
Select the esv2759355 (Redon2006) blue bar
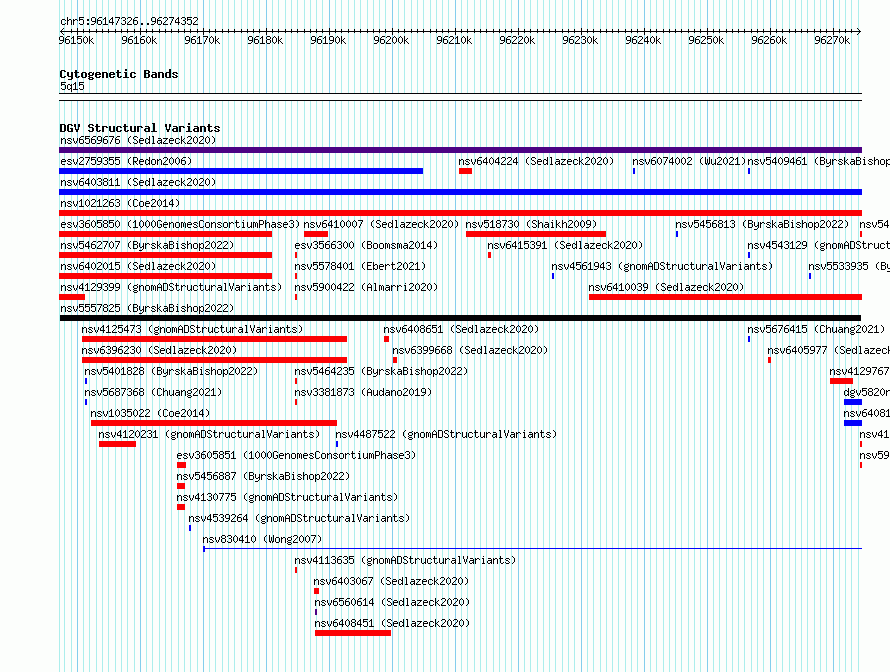tap(241, 171)
